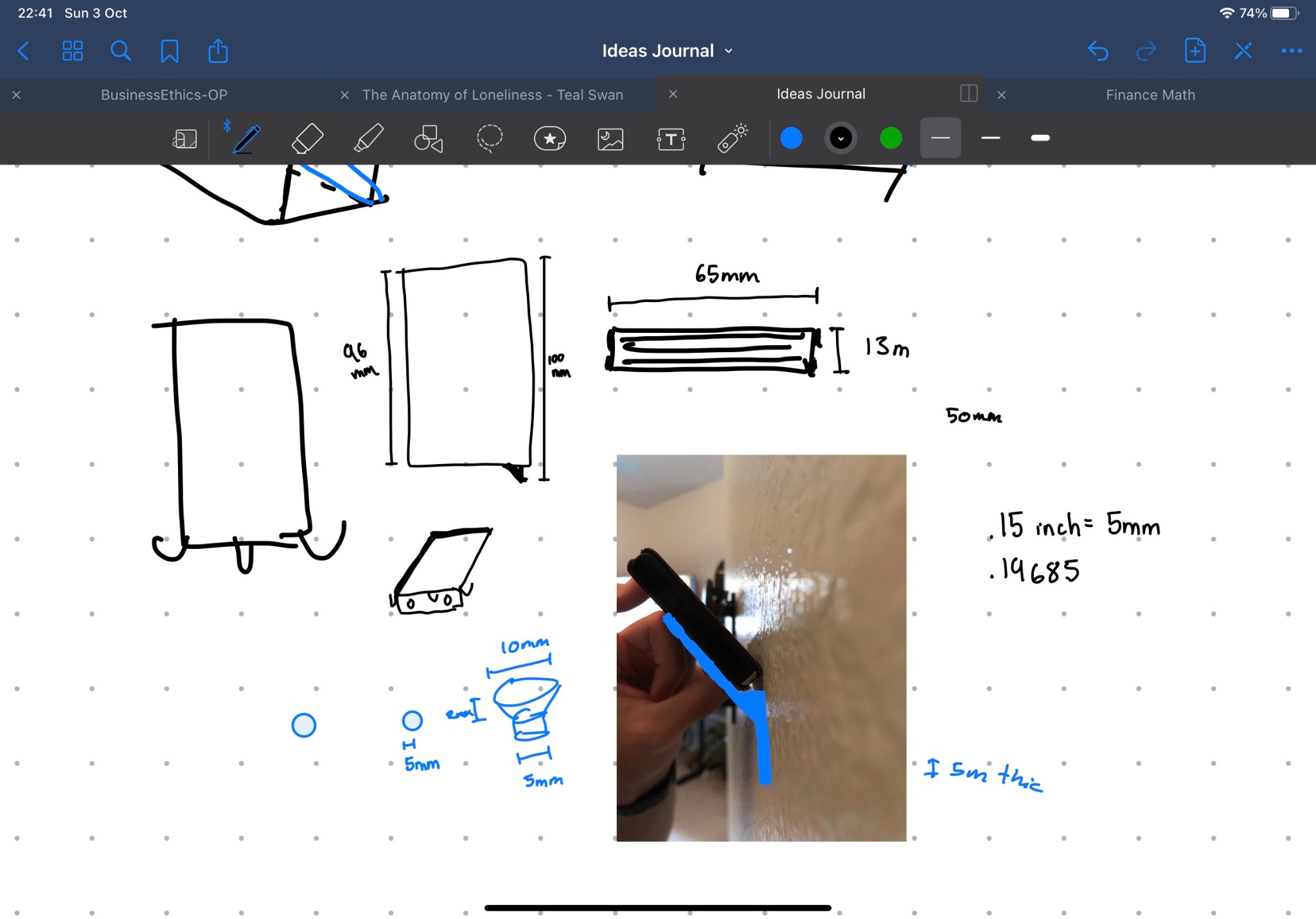Undo the last stroke

point(1098,50)
